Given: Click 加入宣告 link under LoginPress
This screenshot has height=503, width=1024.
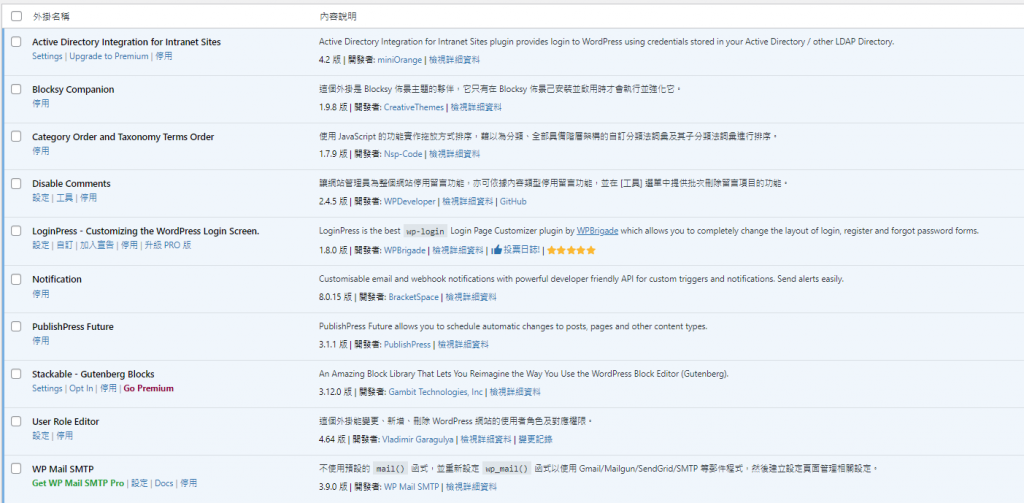Looking at the screenshot, I should pyautogui.click(x=97, y=245).
